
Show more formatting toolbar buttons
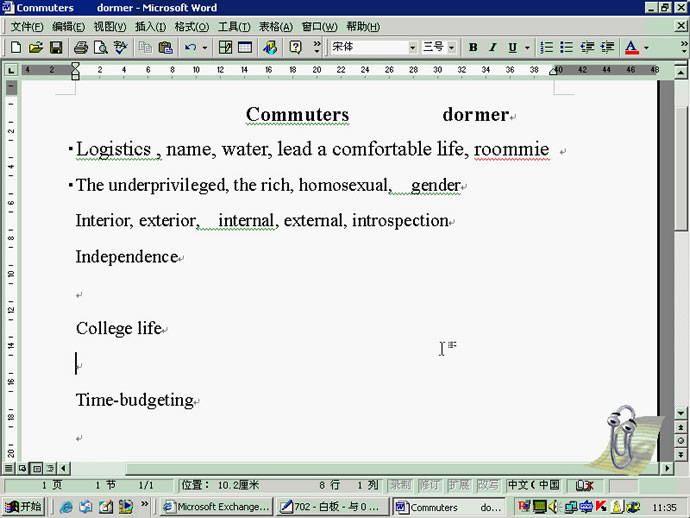pos(684,47)
